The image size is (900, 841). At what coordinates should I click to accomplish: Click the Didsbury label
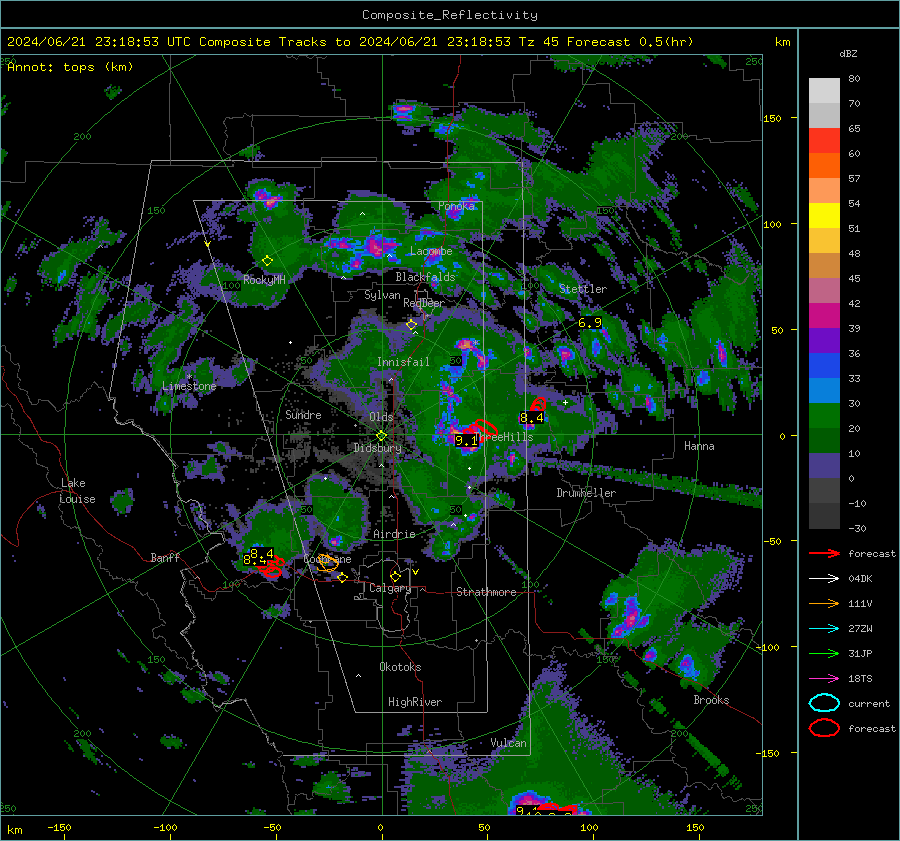click(x=377, y=448)
